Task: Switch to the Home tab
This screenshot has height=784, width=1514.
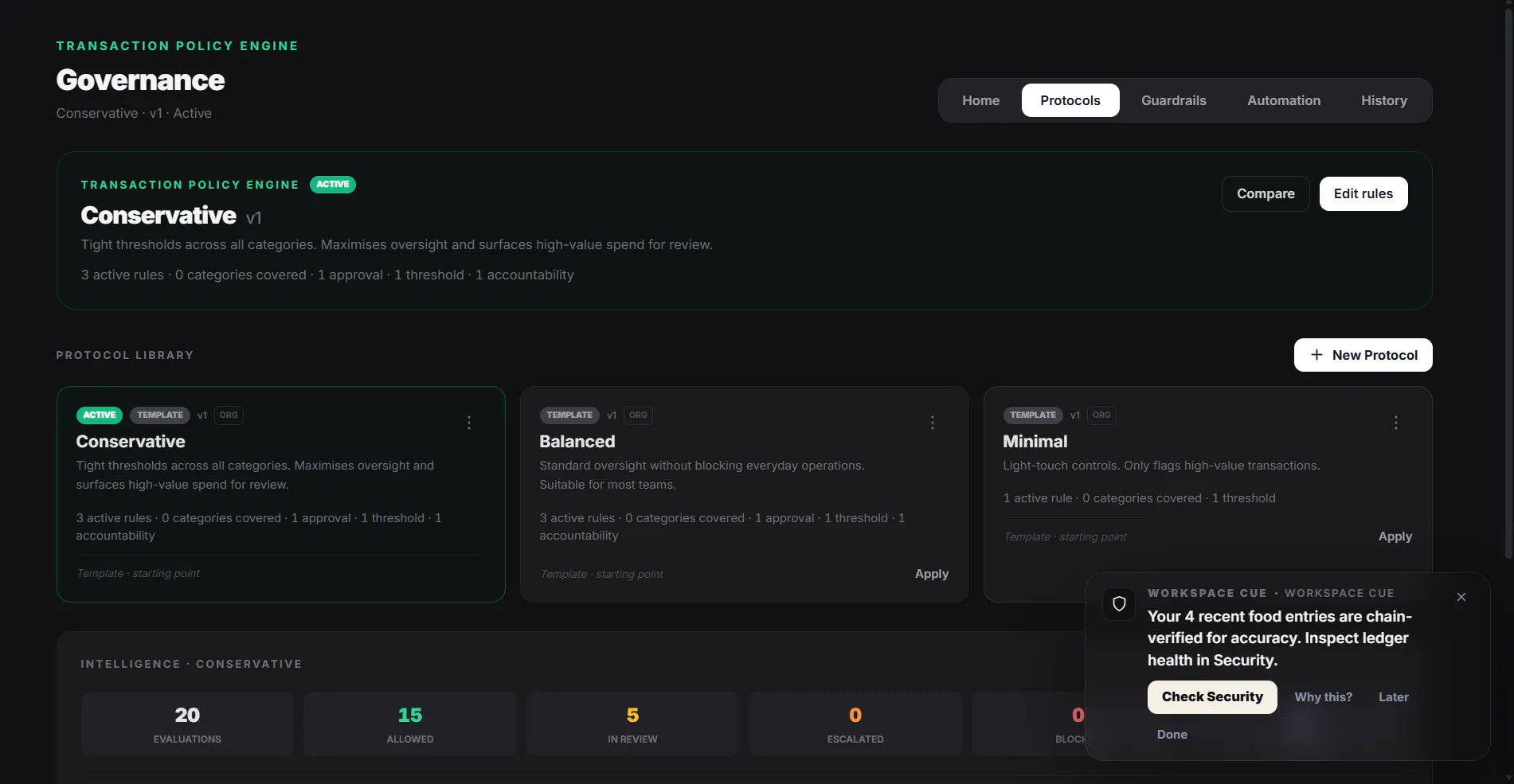Action: [x=980, y=100]
